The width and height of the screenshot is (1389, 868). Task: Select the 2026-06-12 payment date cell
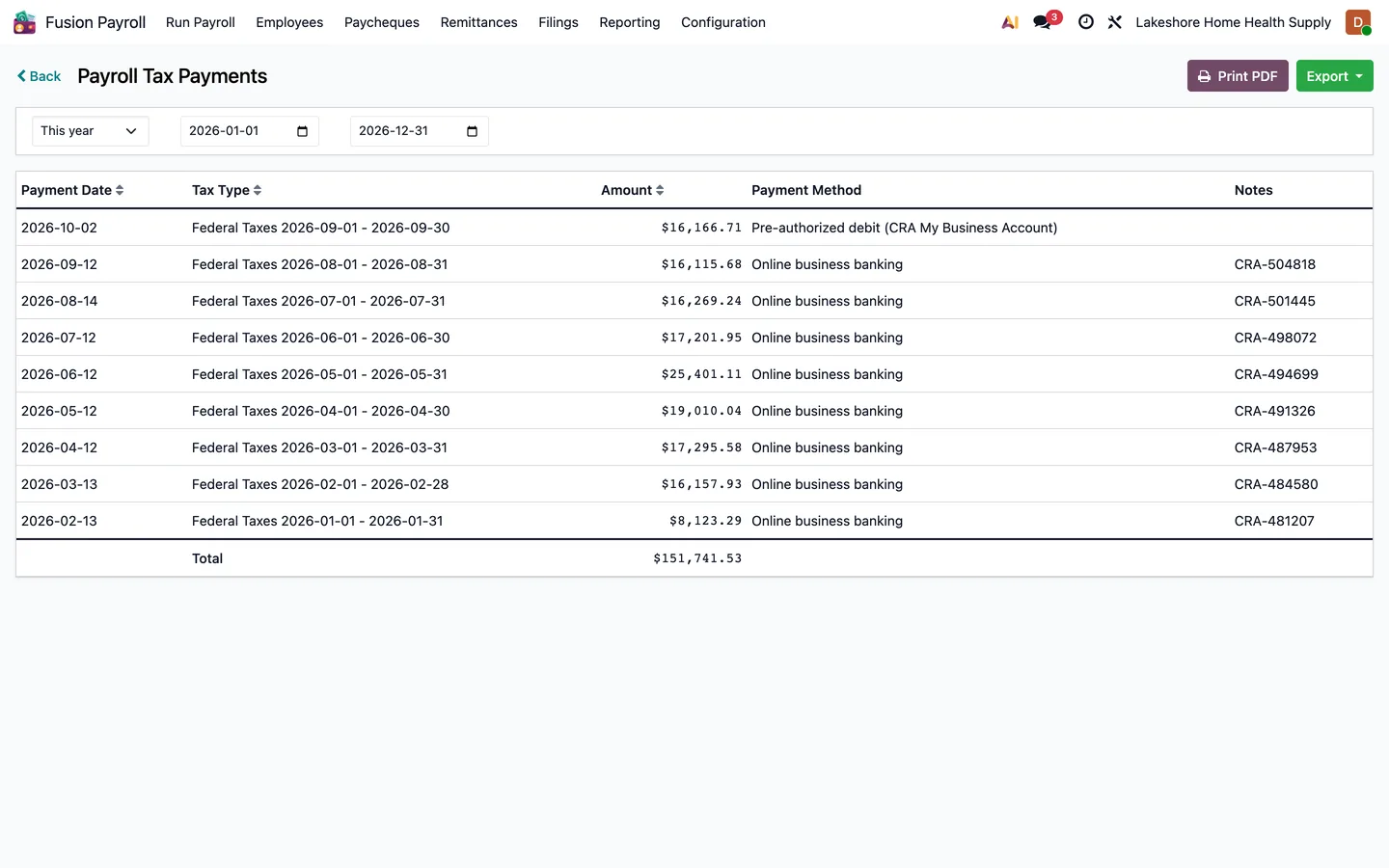59,374
